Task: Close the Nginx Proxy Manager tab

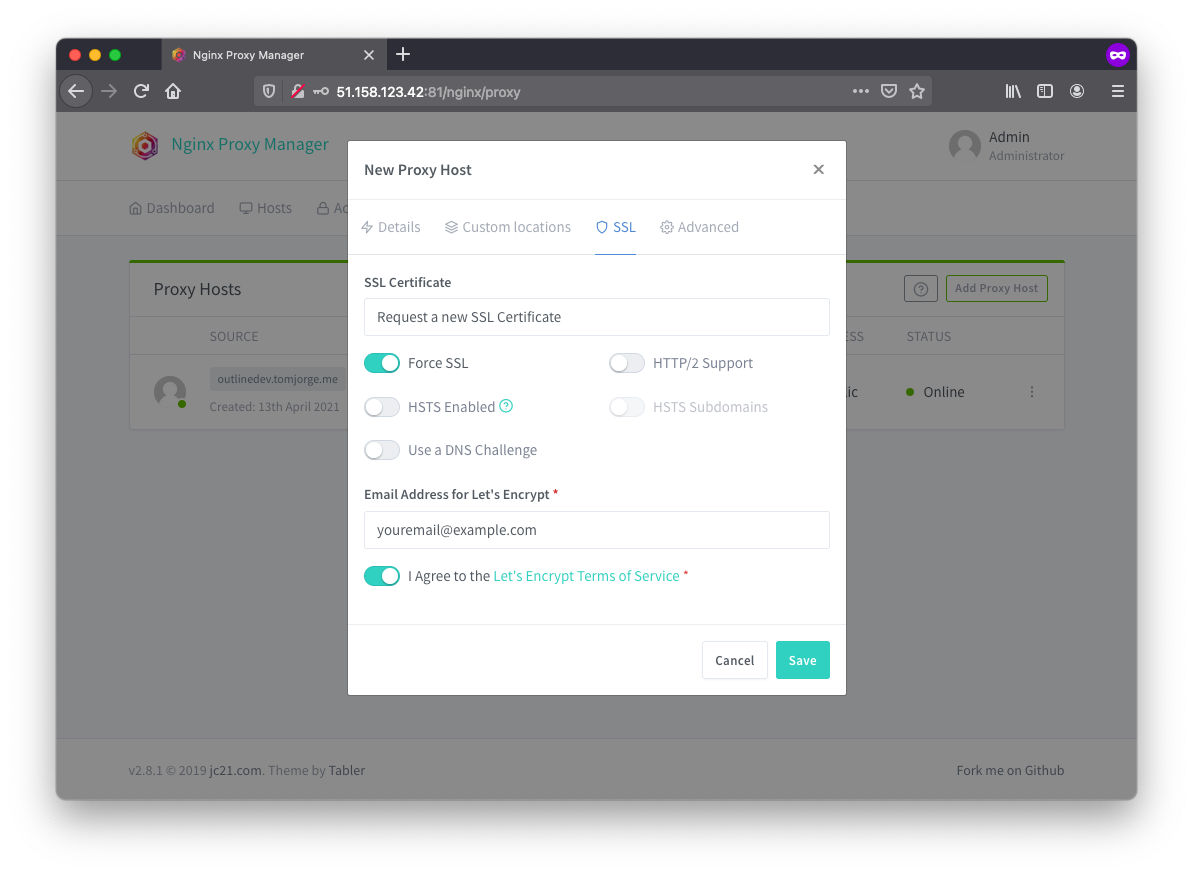Action: click(369, 55)
